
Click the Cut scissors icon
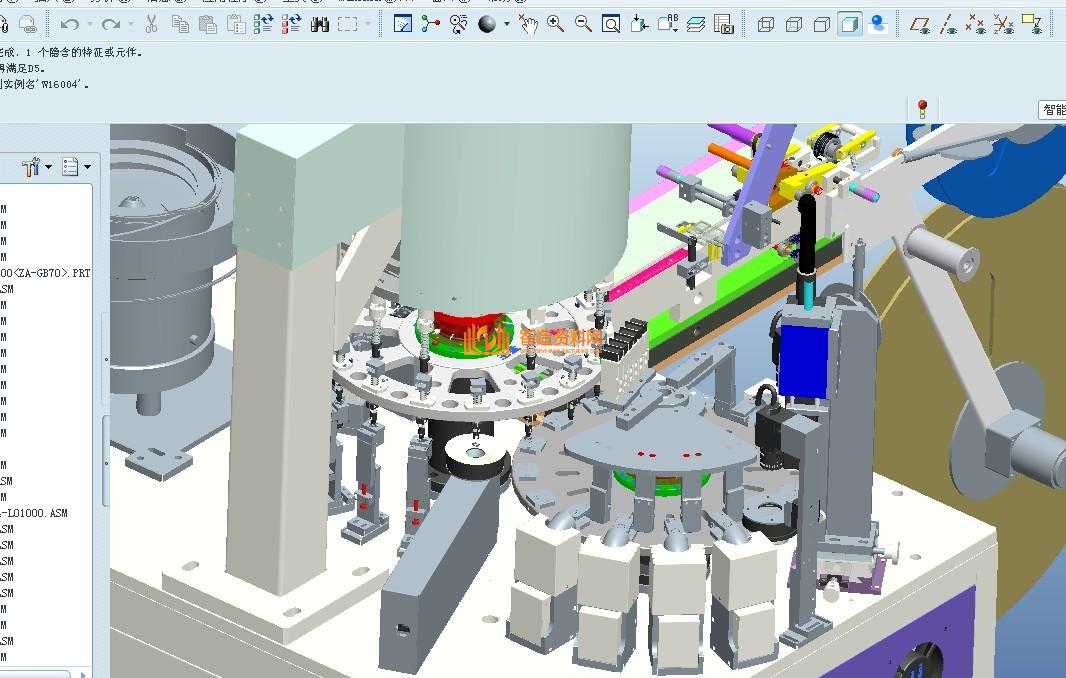tap(151, 24)
